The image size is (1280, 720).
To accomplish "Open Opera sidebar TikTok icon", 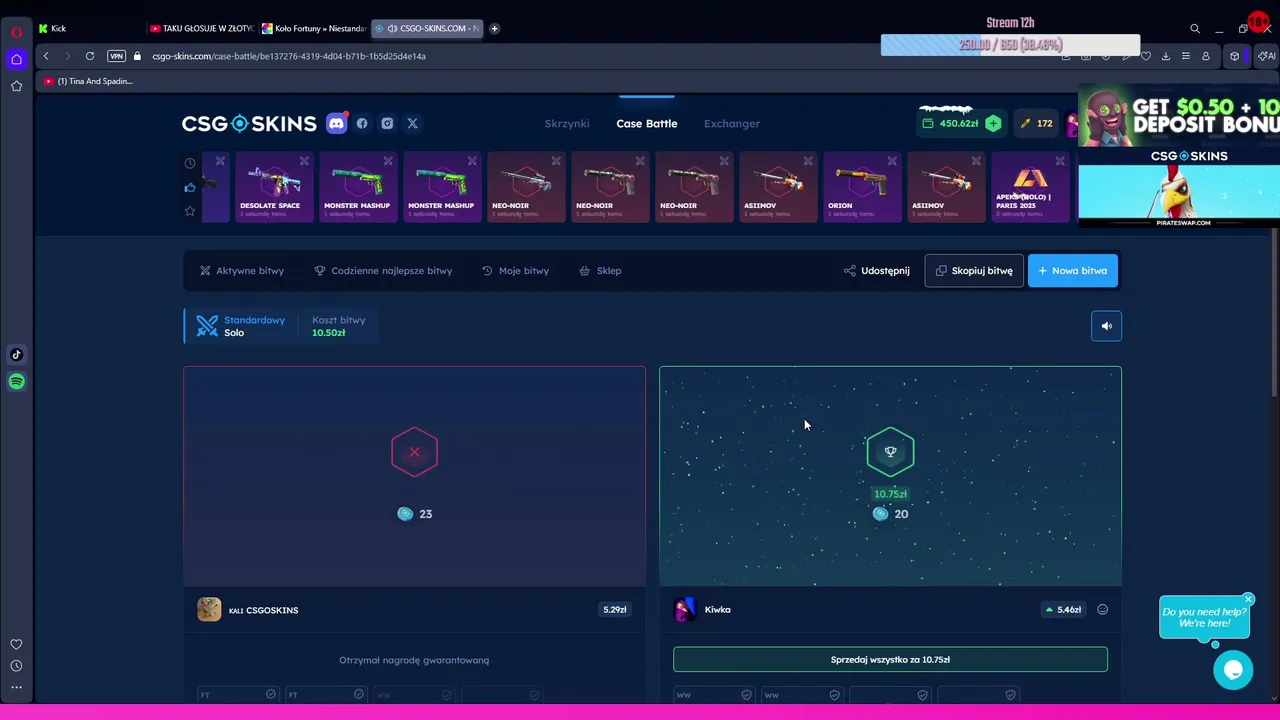I will (16, 354).
